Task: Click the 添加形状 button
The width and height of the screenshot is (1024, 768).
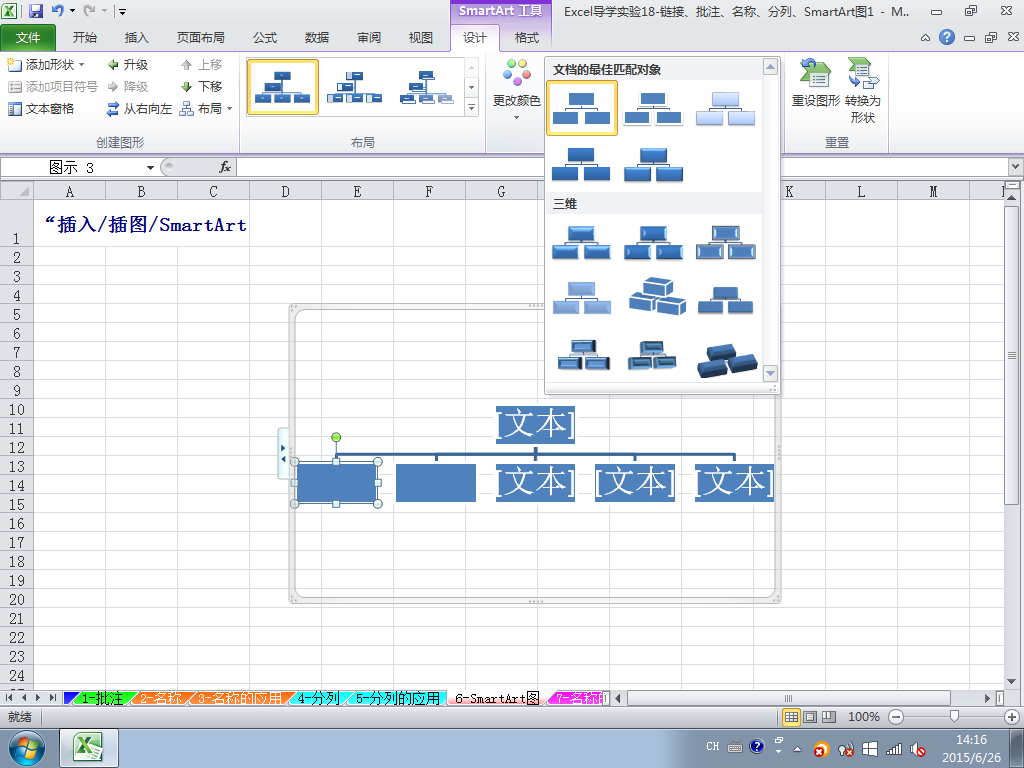Action: 40,65
